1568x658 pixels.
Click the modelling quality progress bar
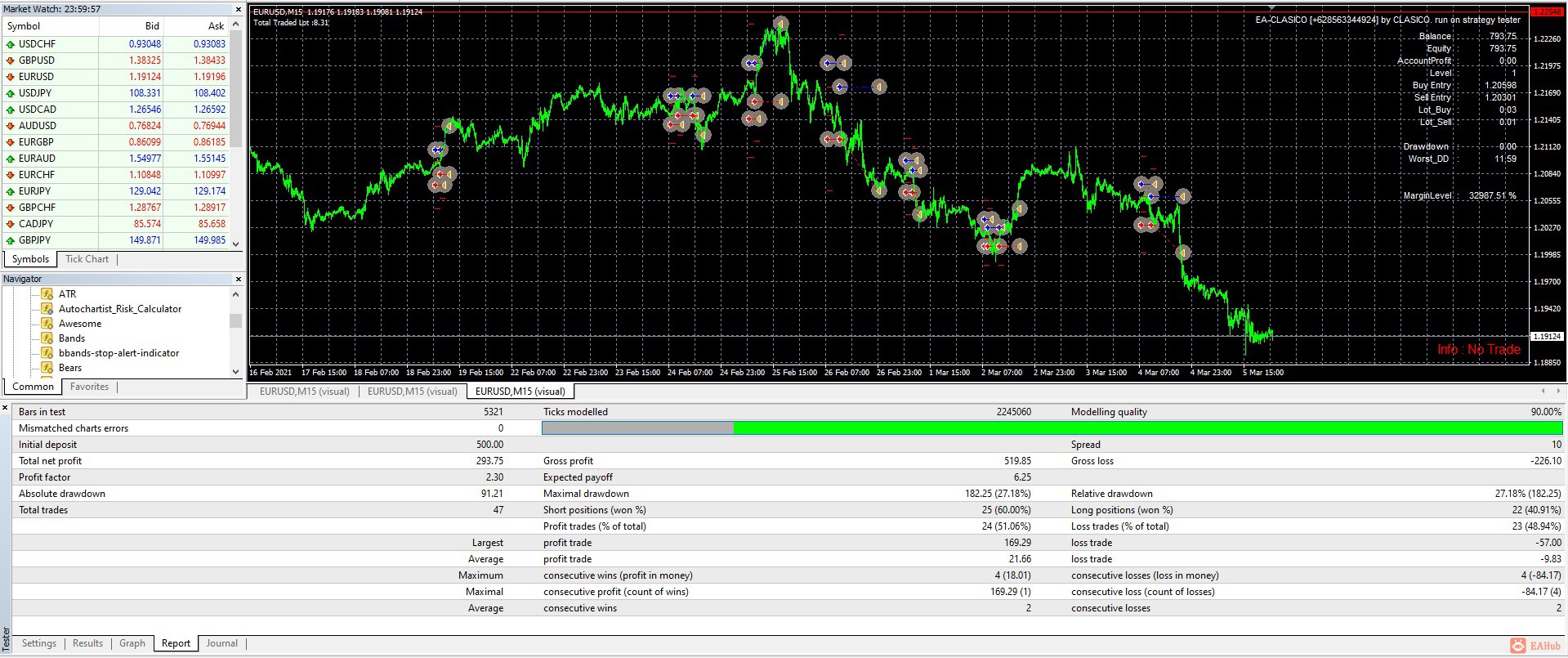click(x=1052, y=428)
